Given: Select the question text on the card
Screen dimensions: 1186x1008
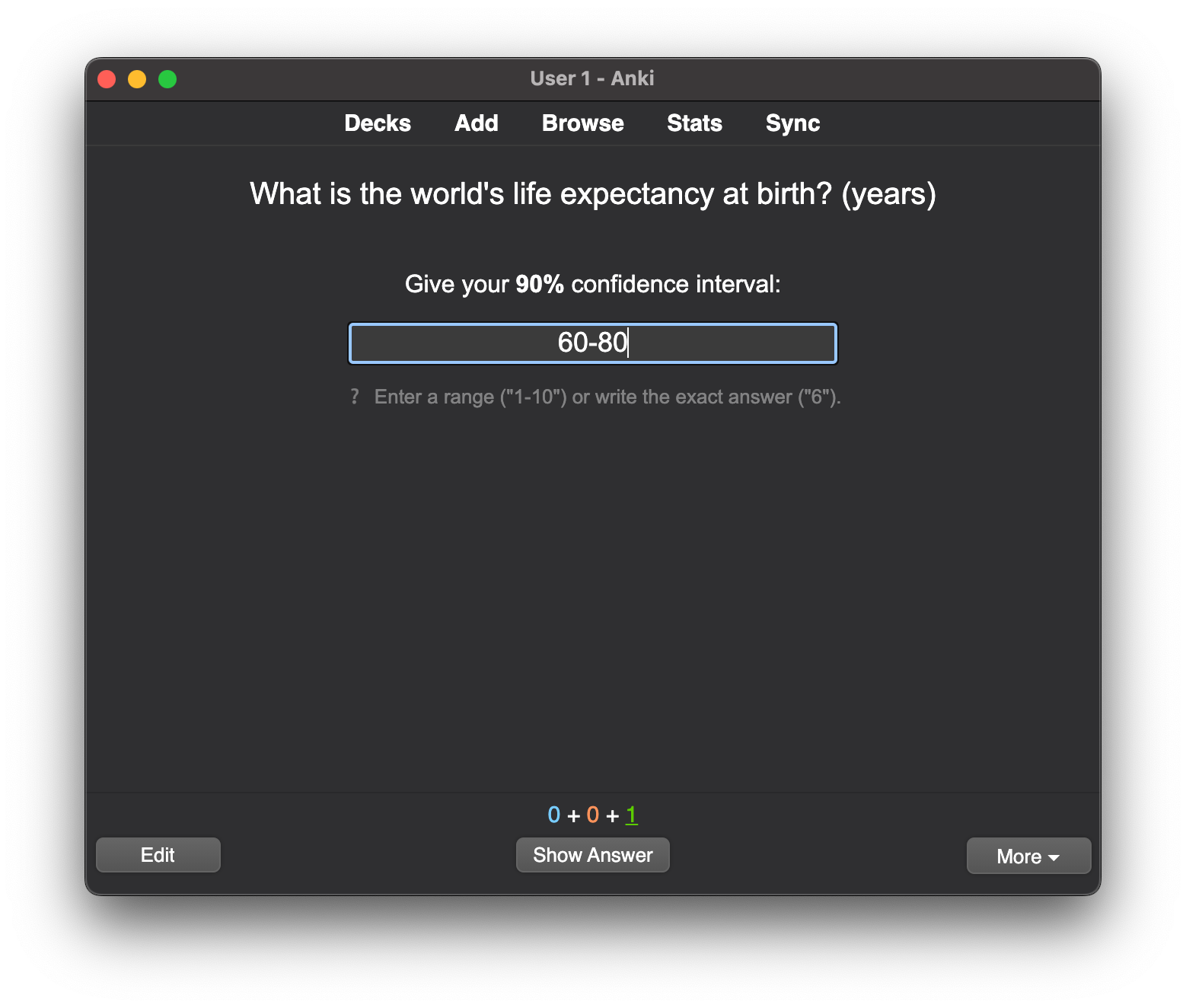Looking at the screenshot, I should tap(593, 194).
